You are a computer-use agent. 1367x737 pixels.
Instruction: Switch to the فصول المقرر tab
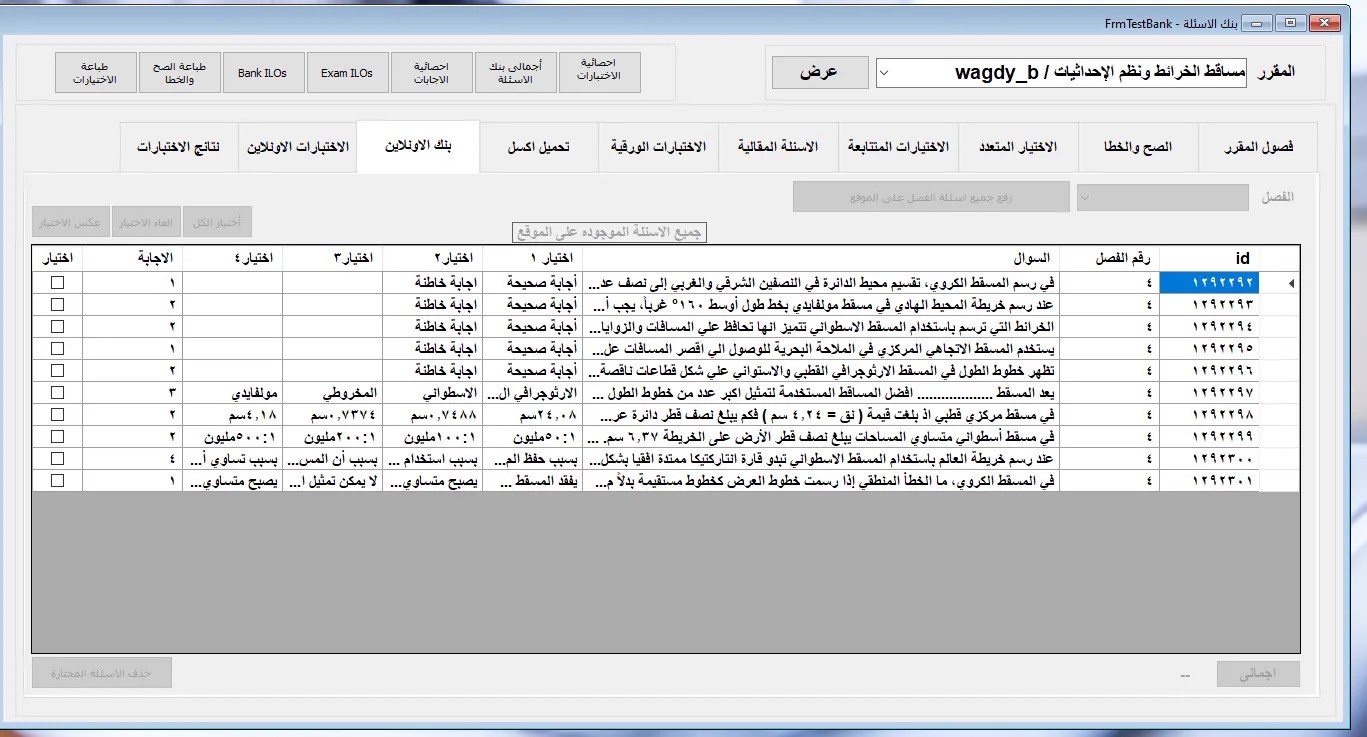[1258, 147]
